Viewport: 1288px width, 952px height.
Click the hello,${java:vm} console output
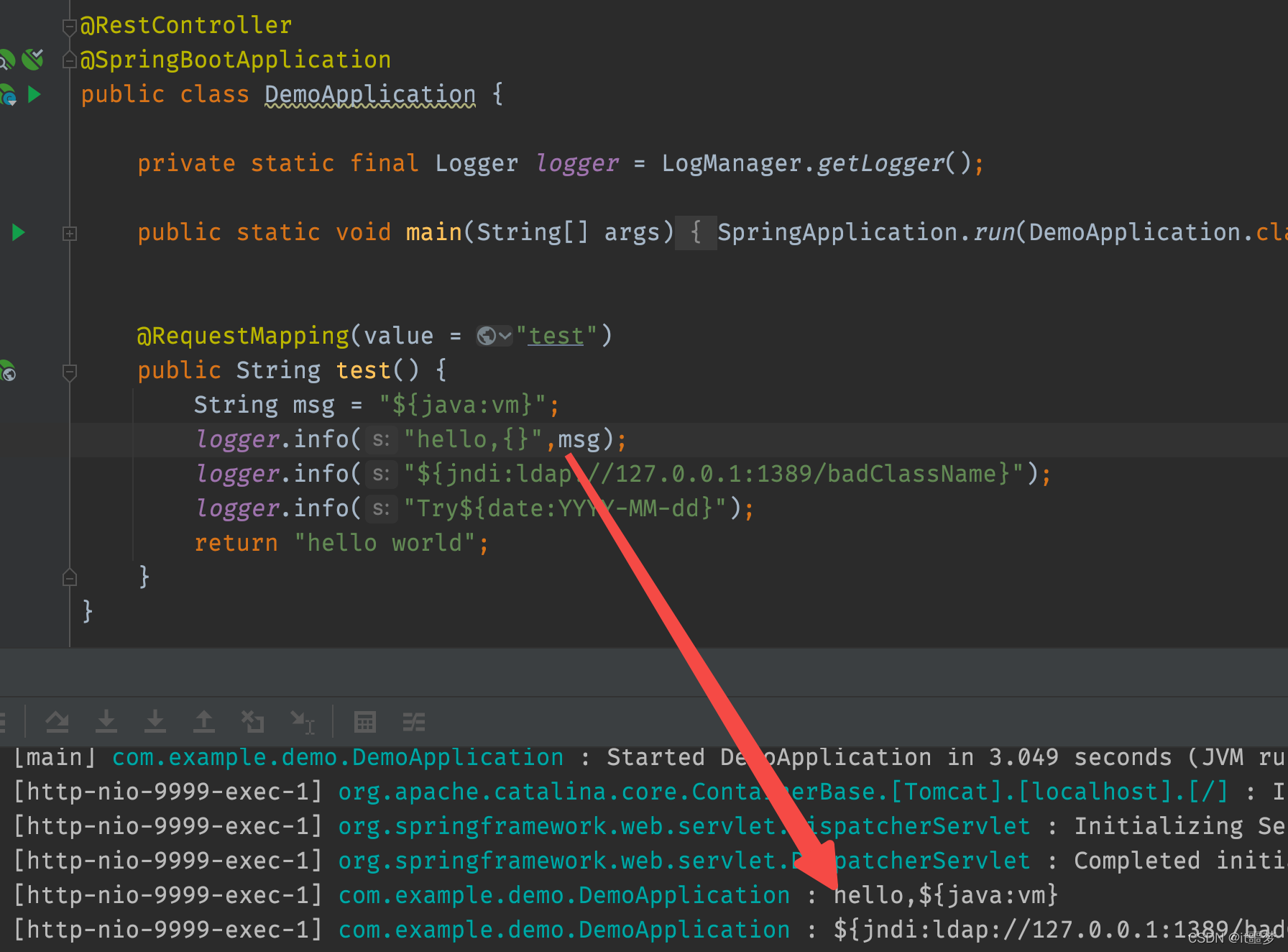click(946, 895)
